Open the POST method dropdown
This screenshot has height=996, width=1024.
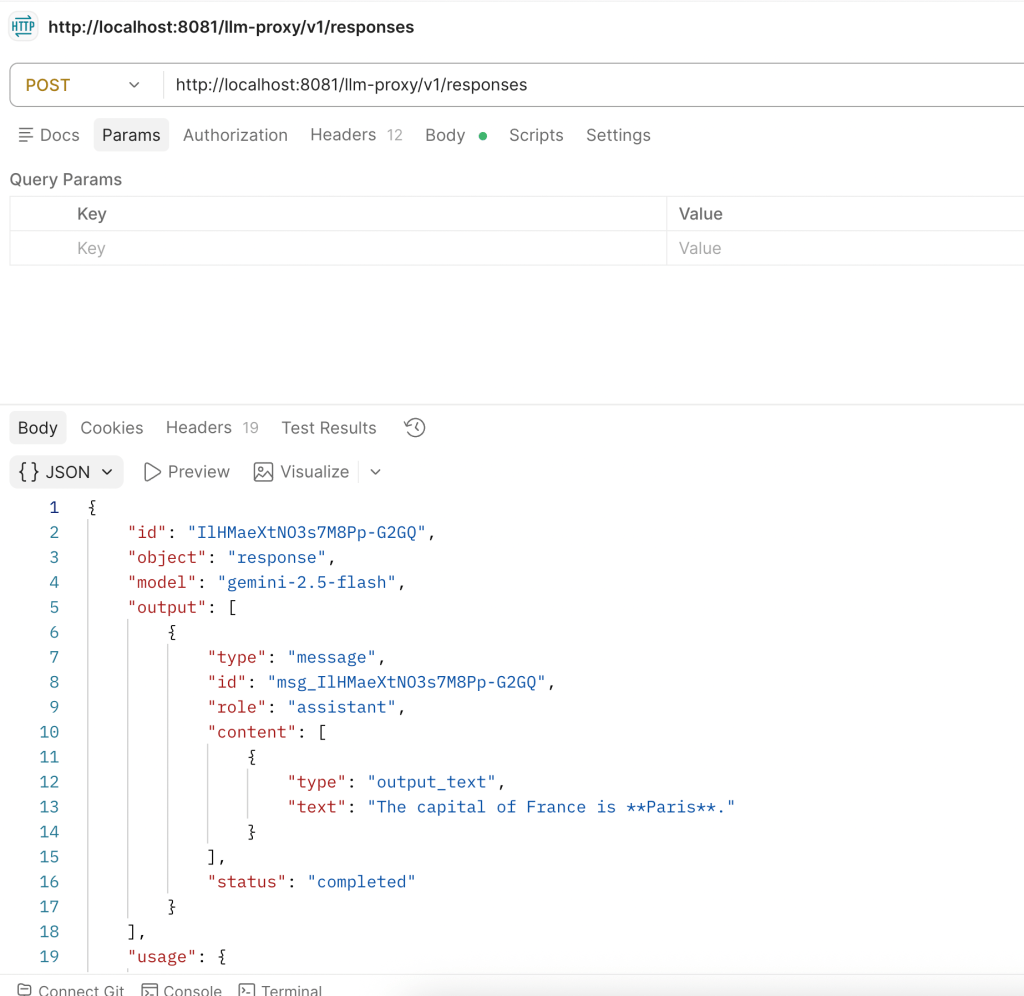click(x=84, y=85)
